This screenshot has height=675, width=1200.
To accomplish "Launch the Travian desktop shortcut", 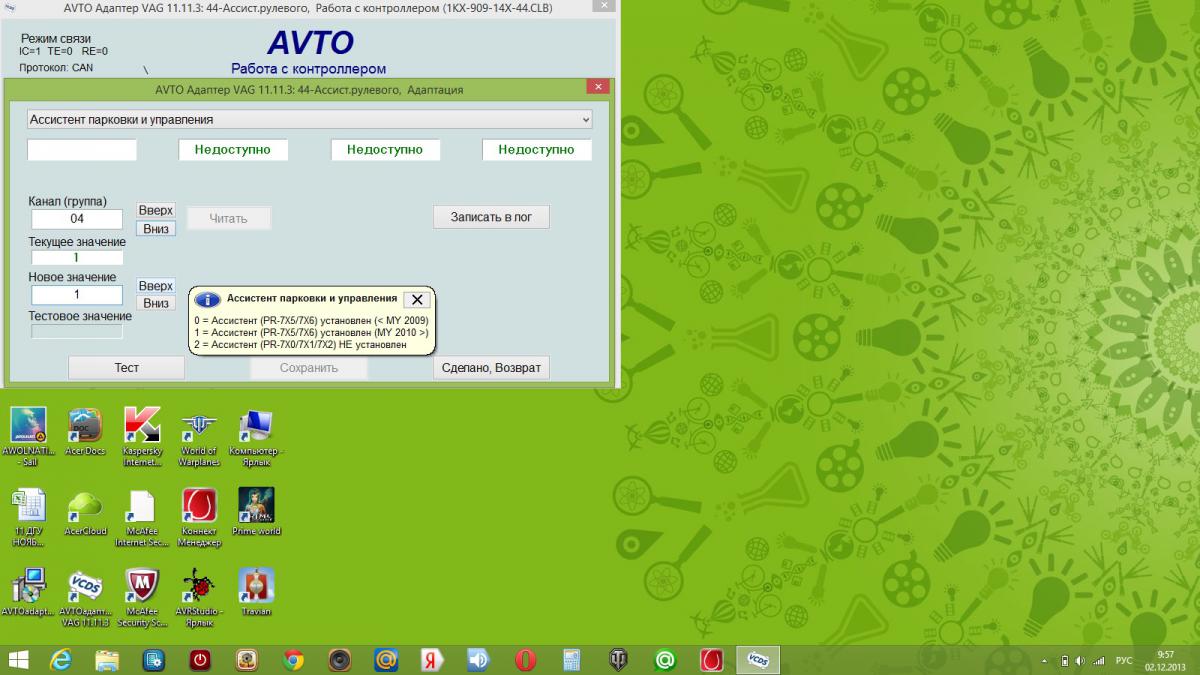I will [x=256, y=587].
